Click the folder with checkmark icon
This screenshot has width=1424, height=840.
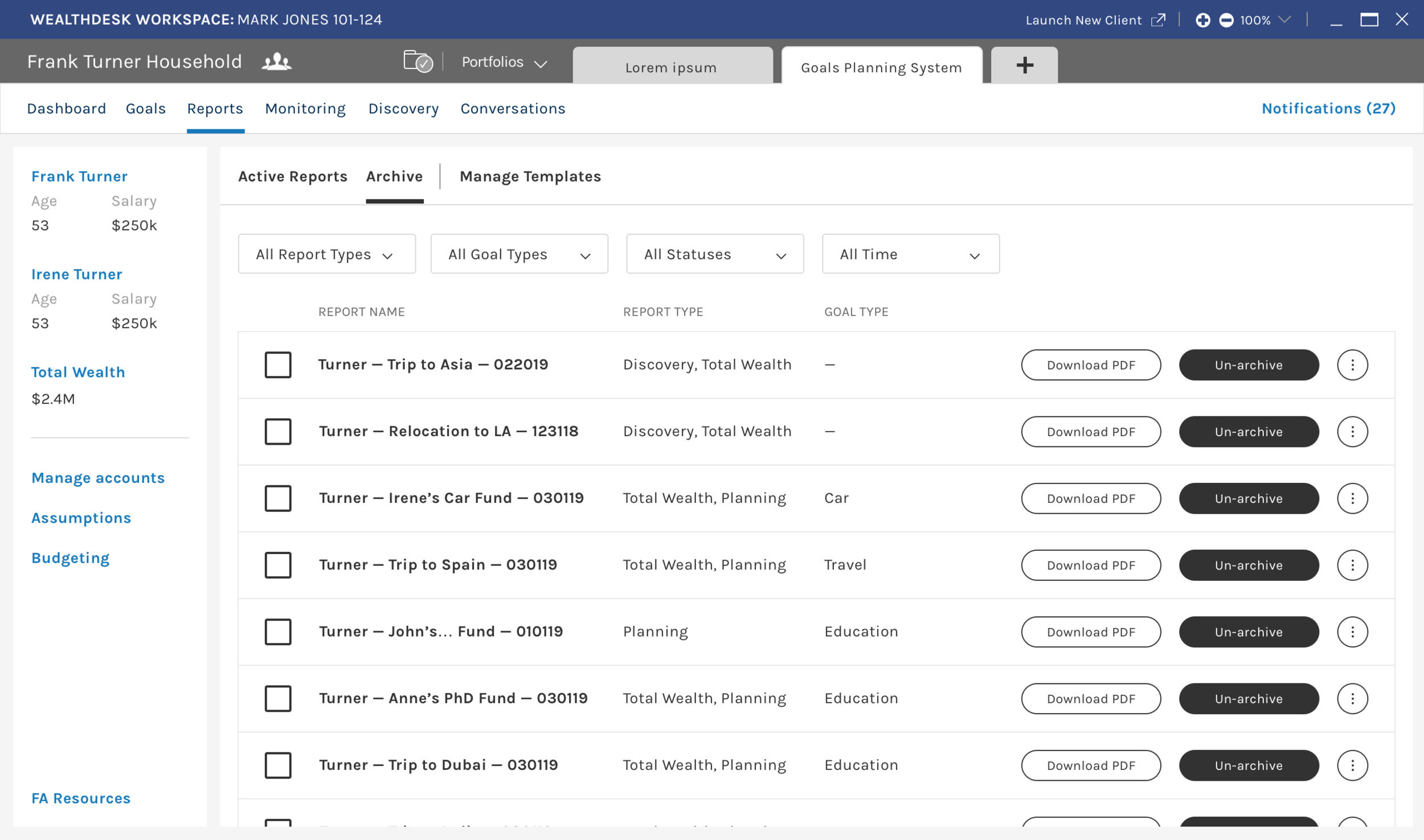click(x=418, y=61)
